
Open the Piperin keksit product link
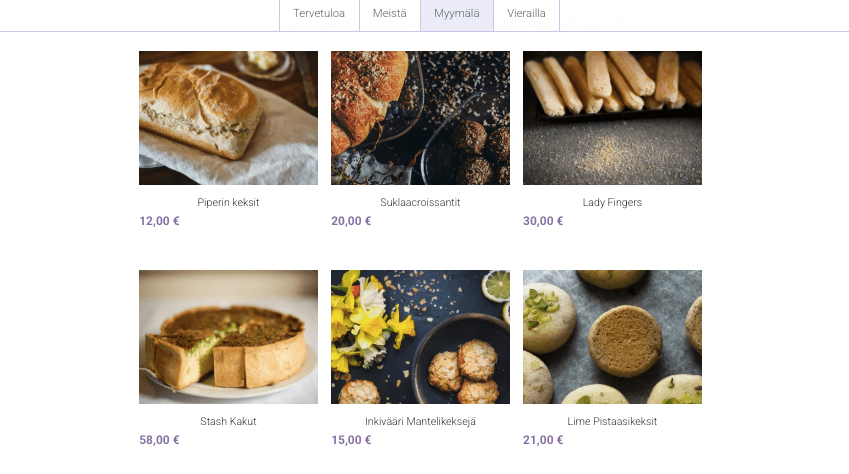[x=228, y=202]
